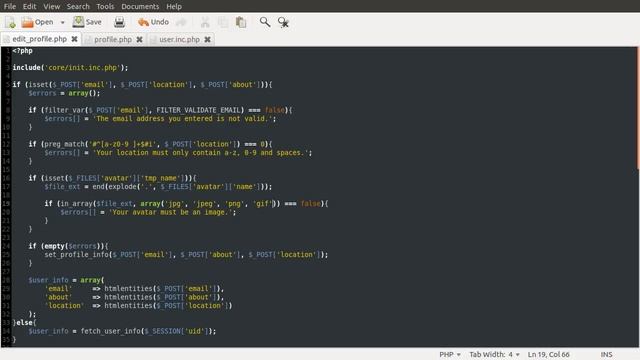
Task: Open Find and Replace icon
Action: (283, 22)
